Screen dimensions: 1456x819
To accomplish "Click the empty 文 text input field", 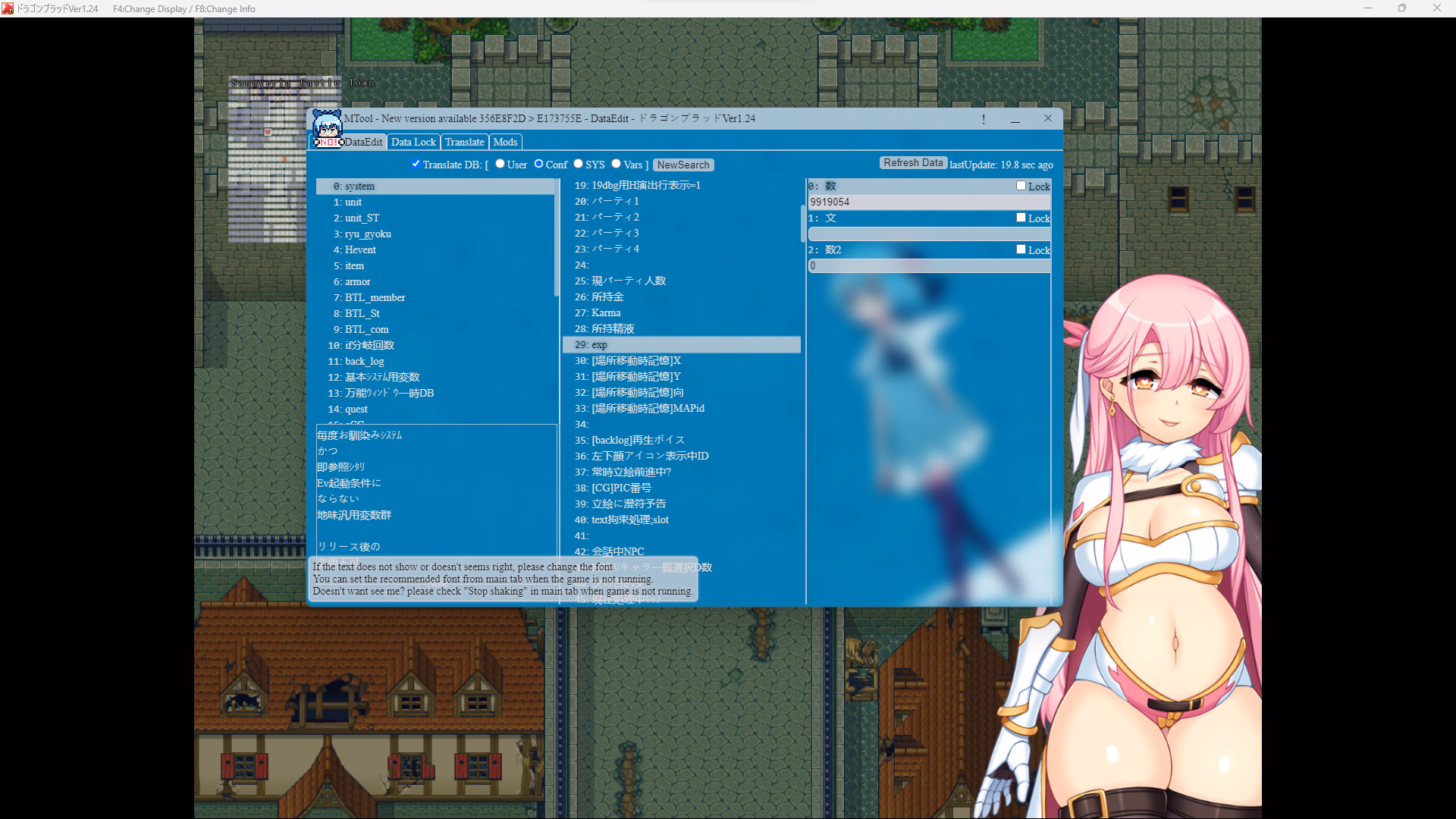I will 929,234.
